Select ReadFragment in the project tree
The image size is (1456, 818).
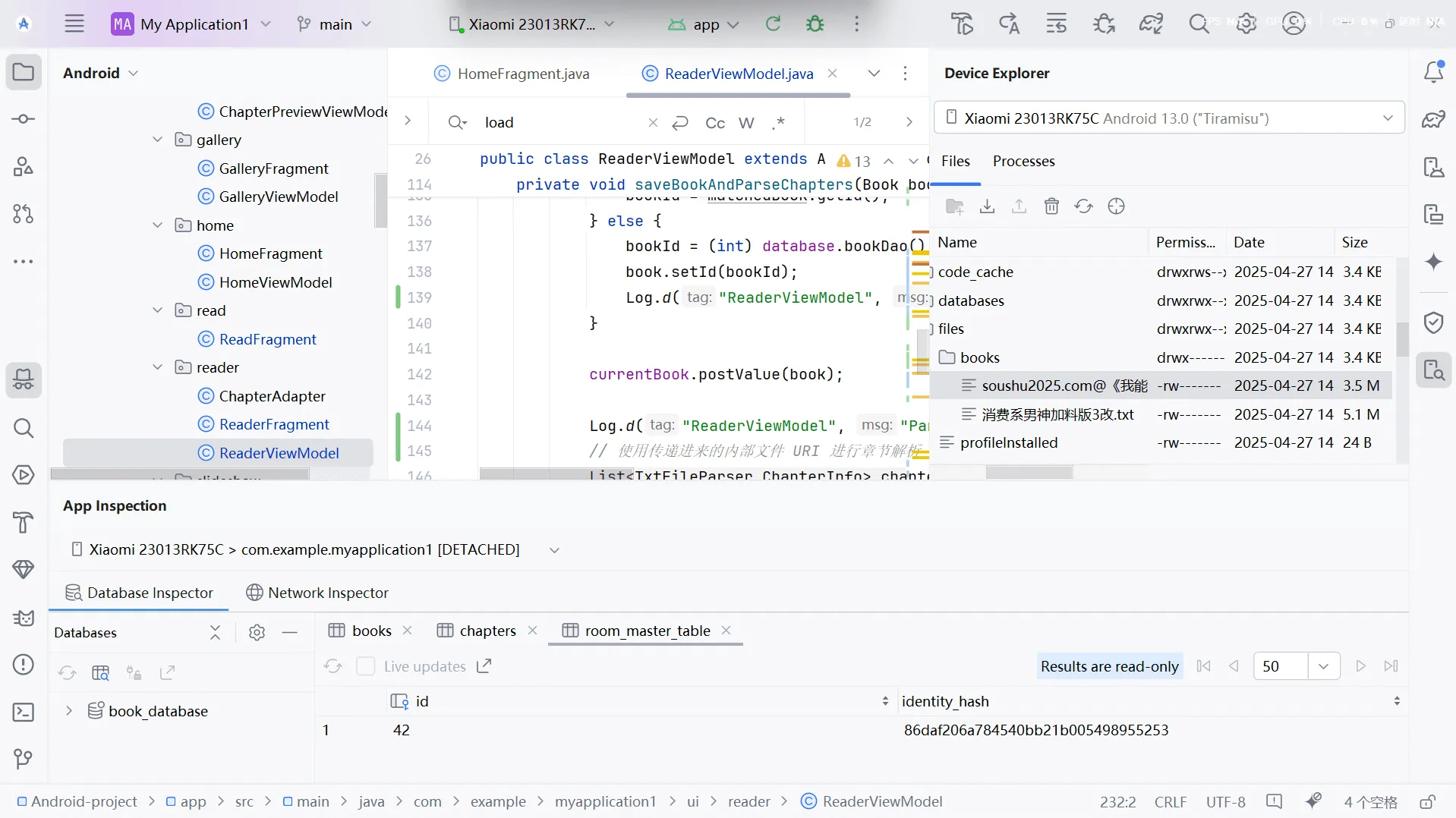pos(267,339)
